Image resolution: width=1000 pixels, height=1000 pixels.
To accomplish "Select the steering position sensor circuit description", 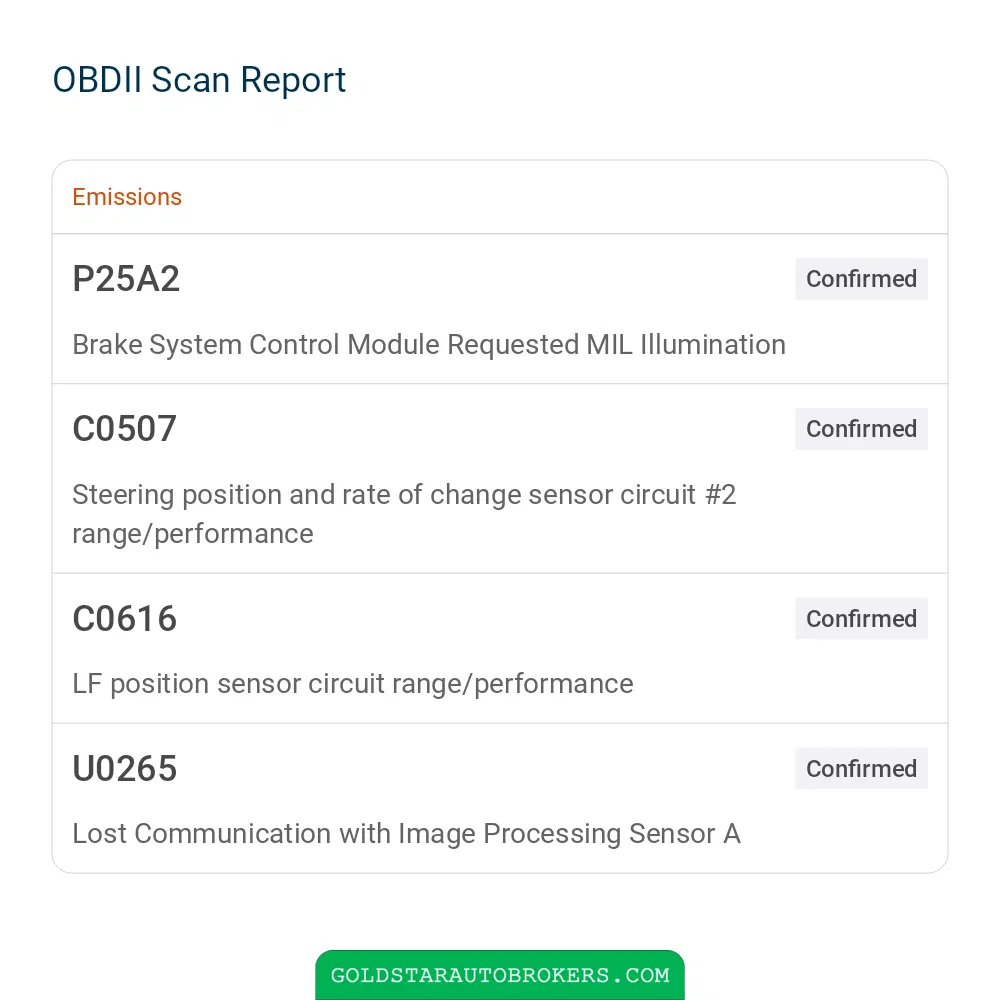I will click(404, 514).
